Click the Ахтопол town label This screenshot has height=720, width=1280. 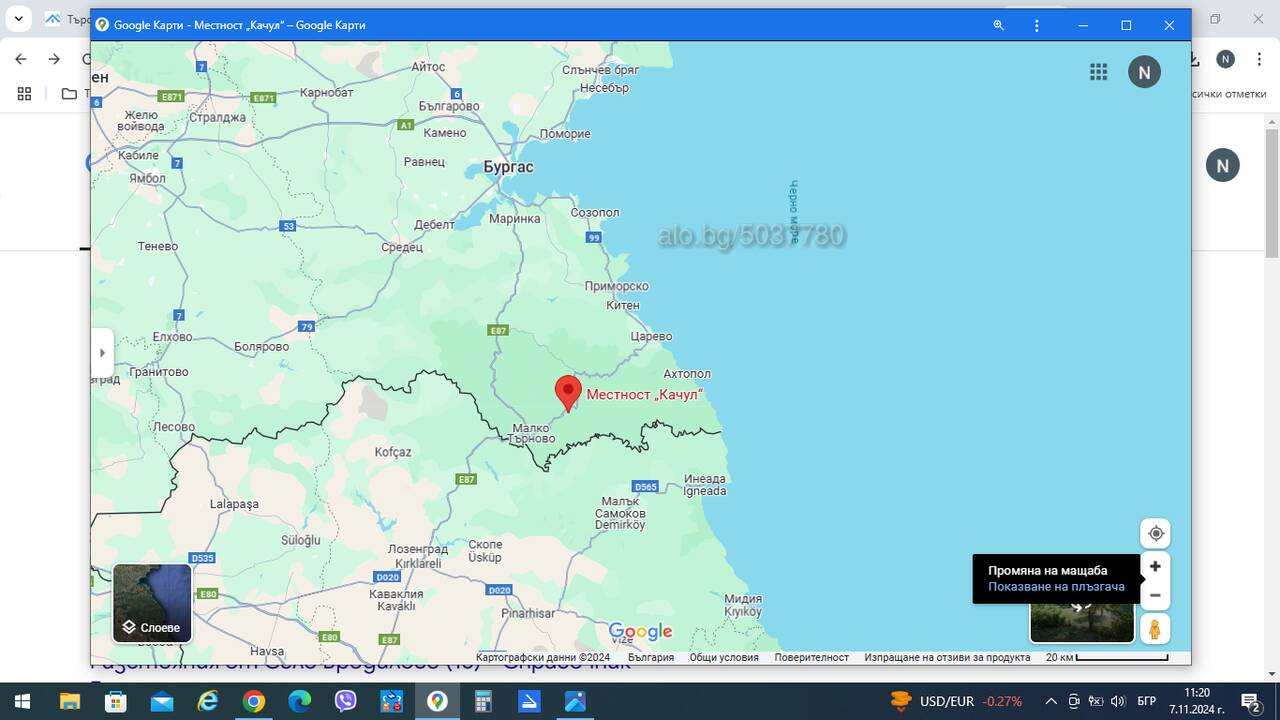pos(687,374)
